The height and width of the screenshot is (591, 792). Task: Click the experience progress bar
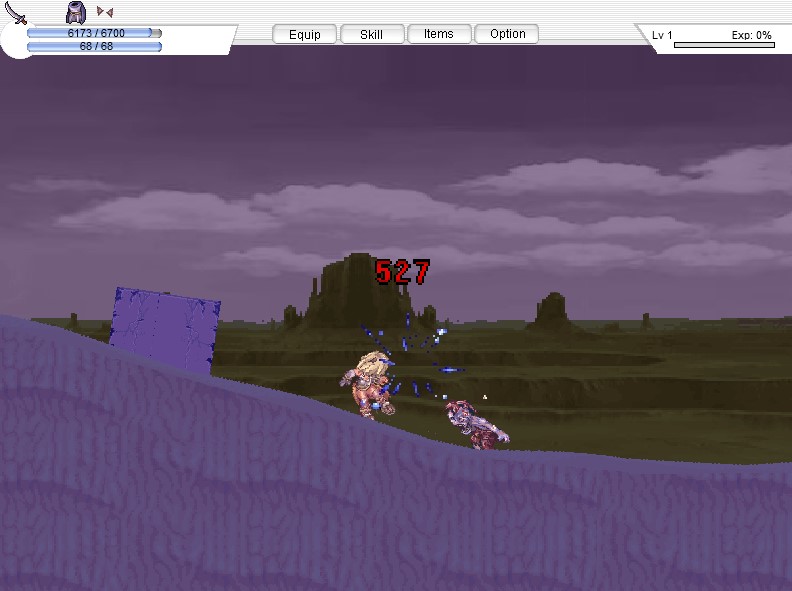(x=724, y=45)
